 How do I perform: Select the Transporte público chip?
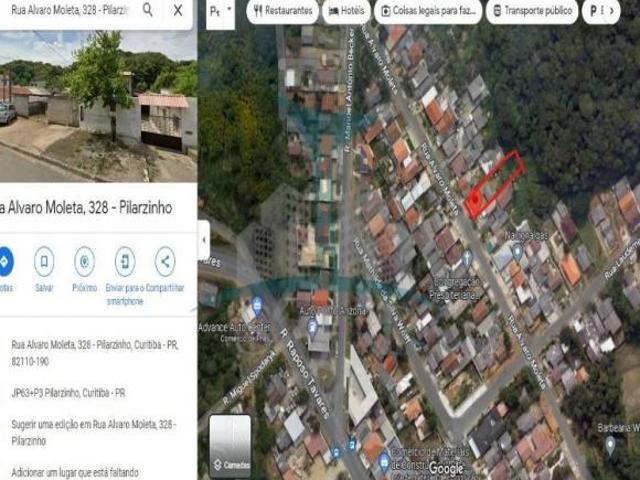point(531,12)
